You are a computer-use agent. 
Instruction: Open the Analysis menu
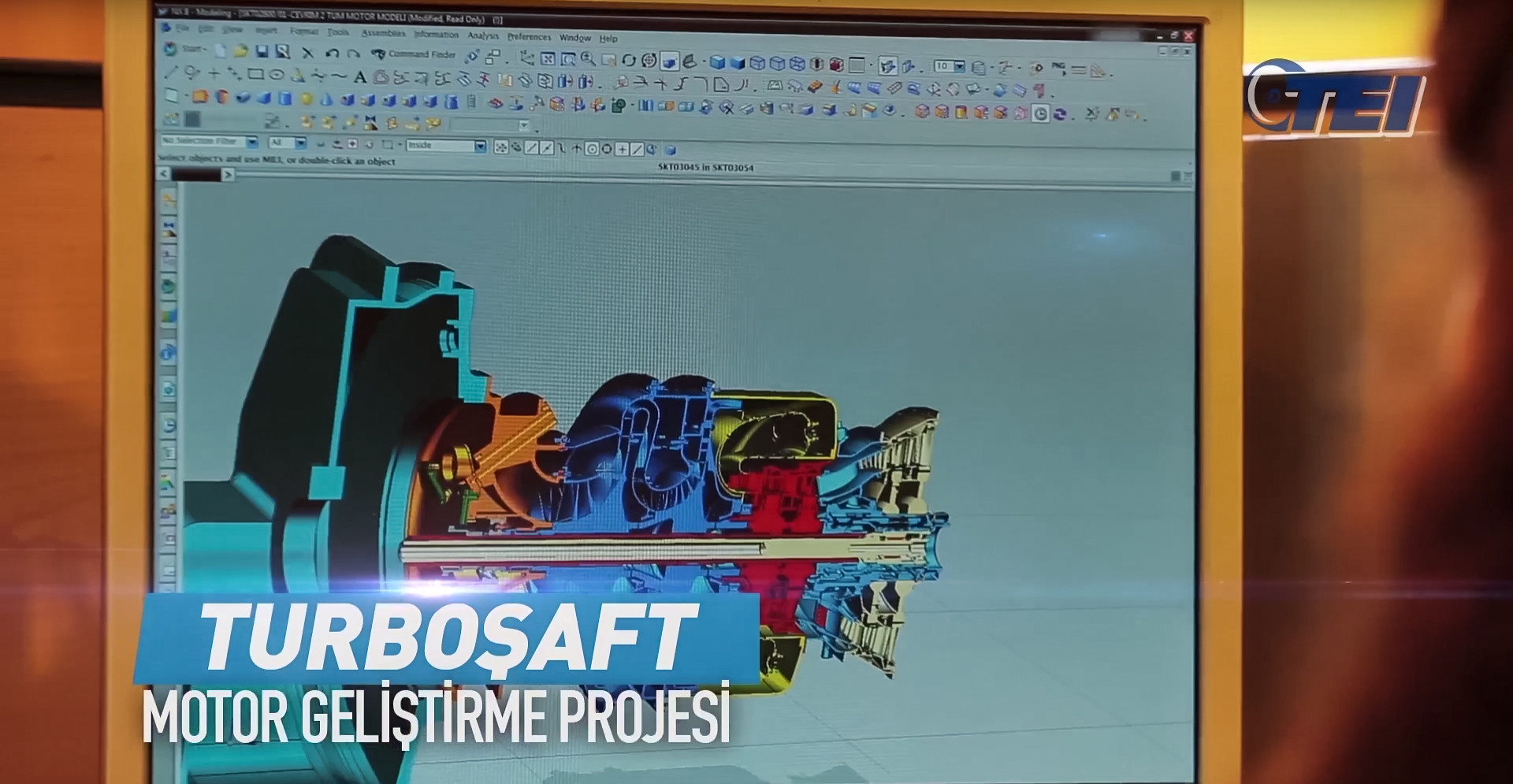coord(482,35)
